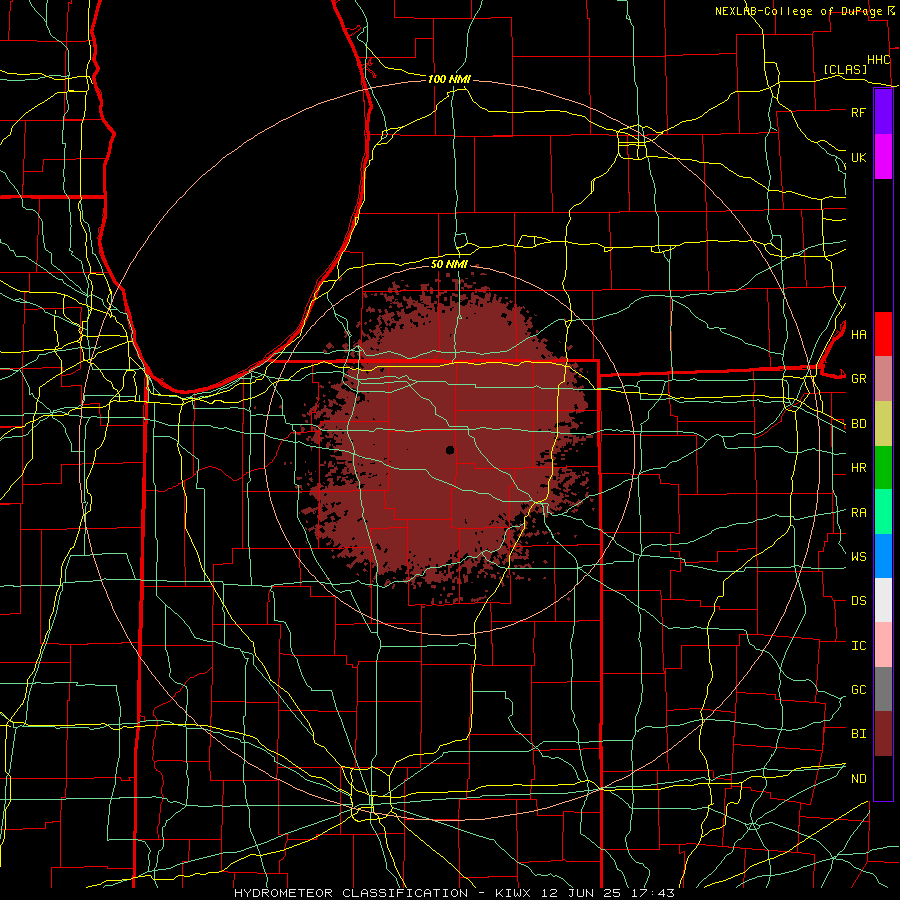Click the 17:43 timestamp
900x900 pixels.
tap(651, 893)
